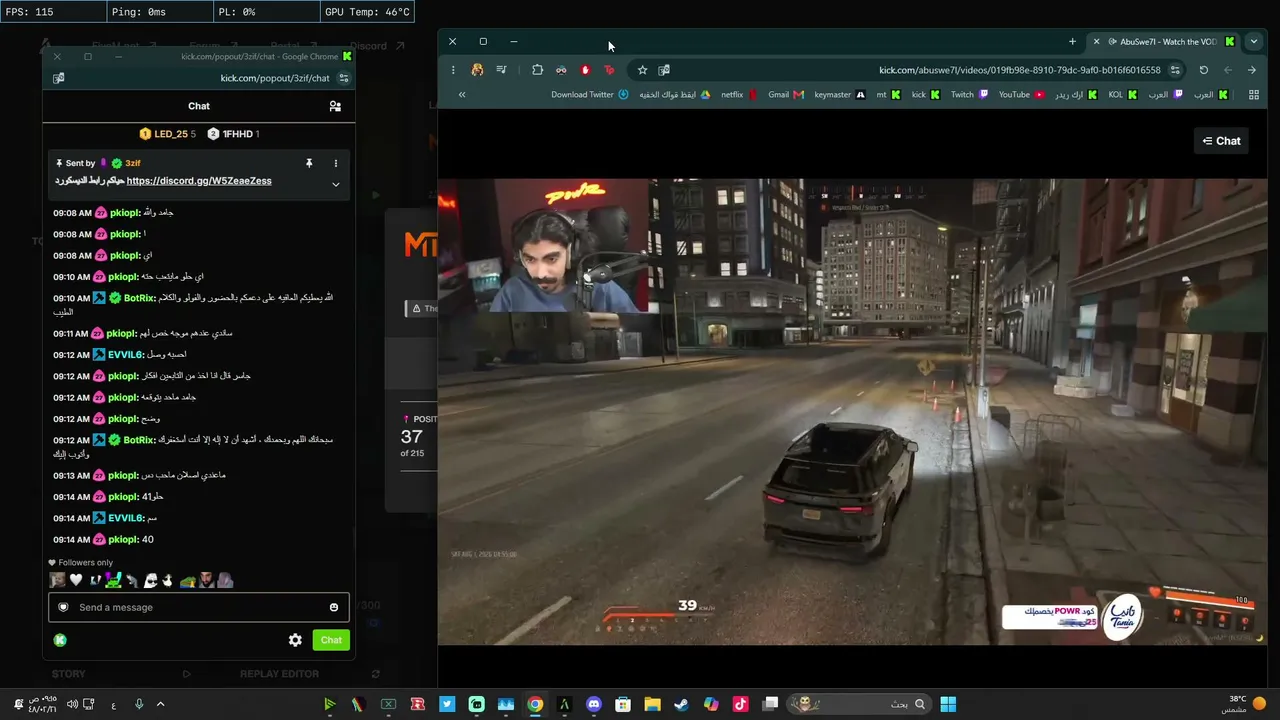Click the stream video player

pyautogui.click(x=852, y=412)
